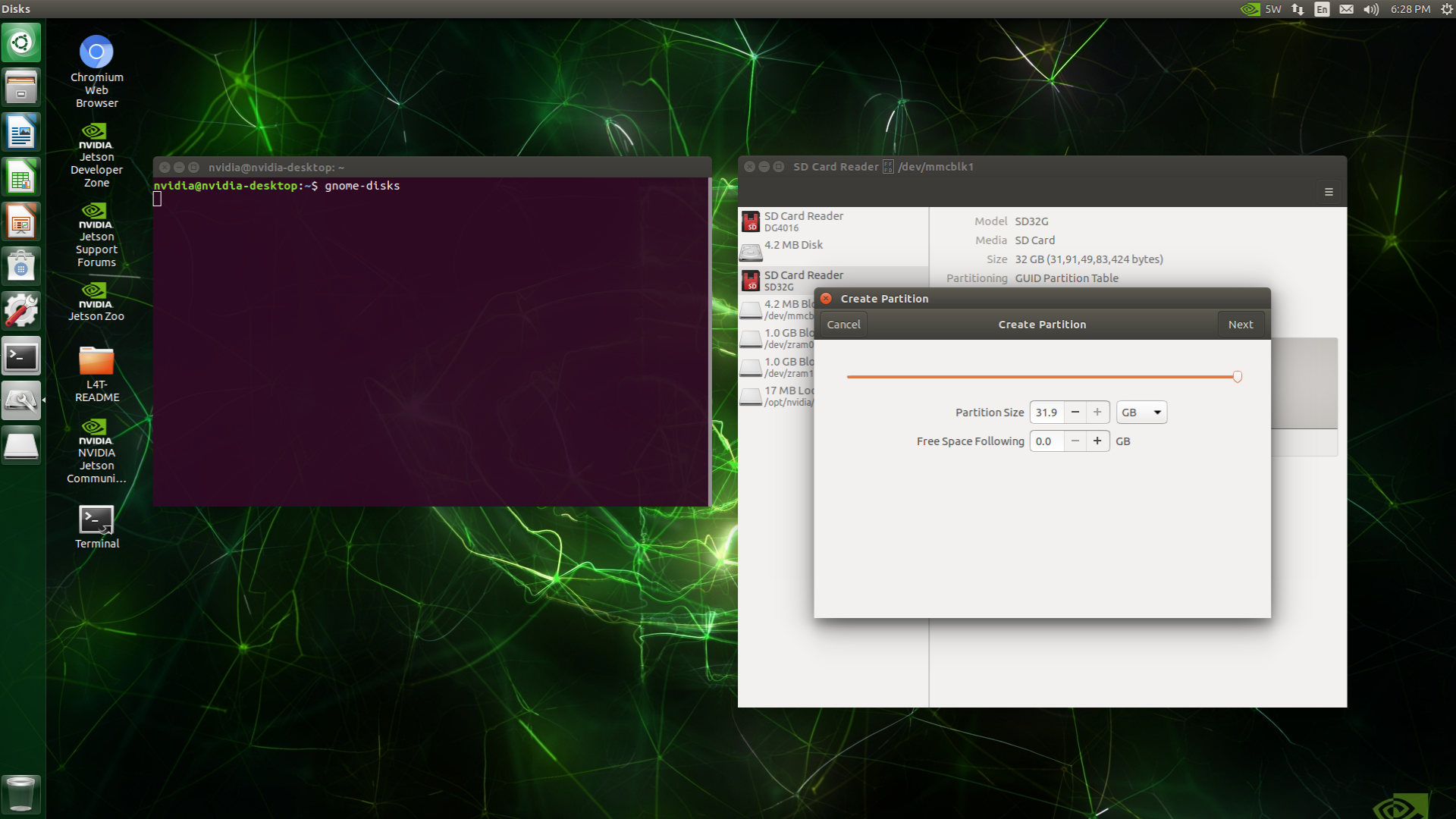1456x819 pixels.
Task: Increase Free Space Following with plus
Action: pyautogui.click(x=1097, y=441)
